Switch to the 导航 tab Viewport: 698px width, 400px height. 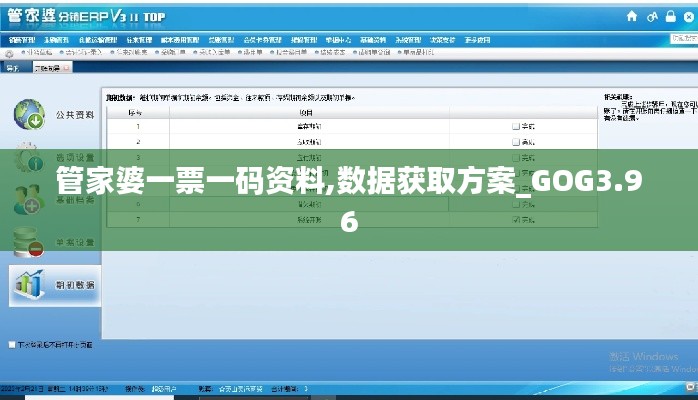(13, 68)
